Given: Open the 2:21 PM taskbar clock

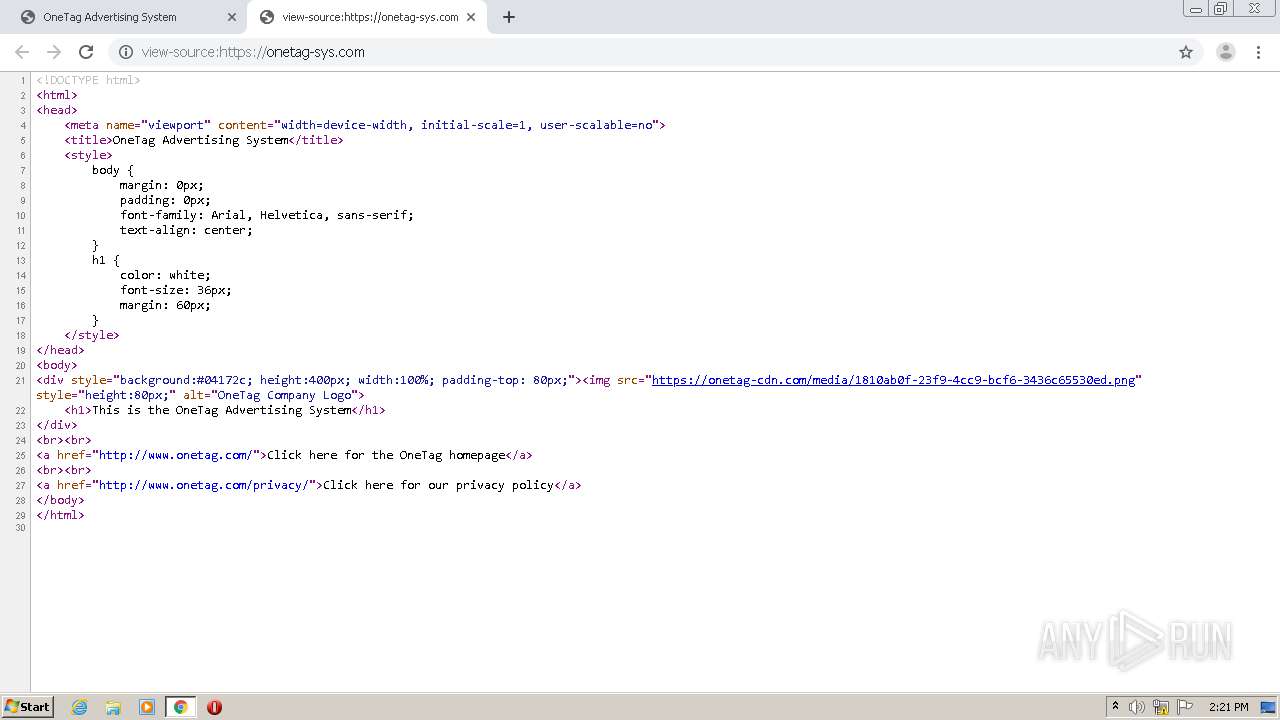Looking at the screenshot, I should [1228, 707].
